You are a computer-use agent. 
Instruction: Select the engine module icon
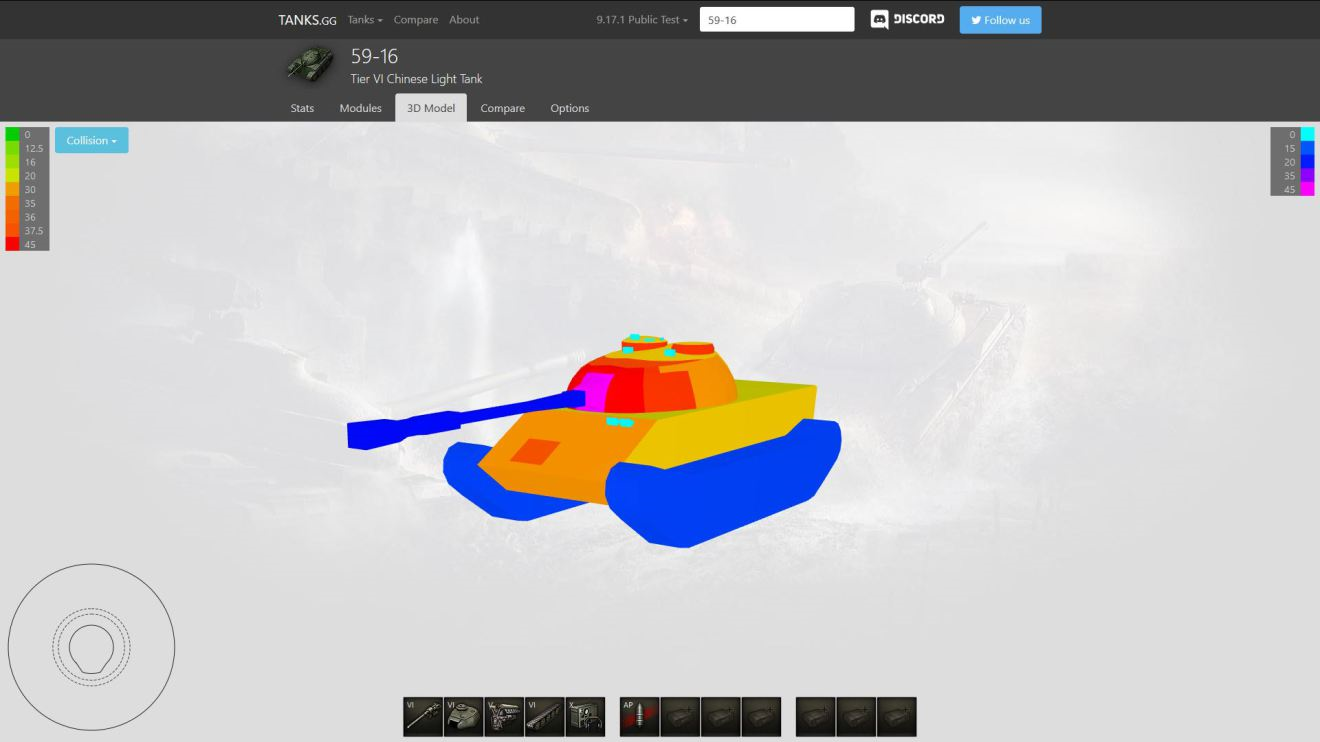(504, 717)
